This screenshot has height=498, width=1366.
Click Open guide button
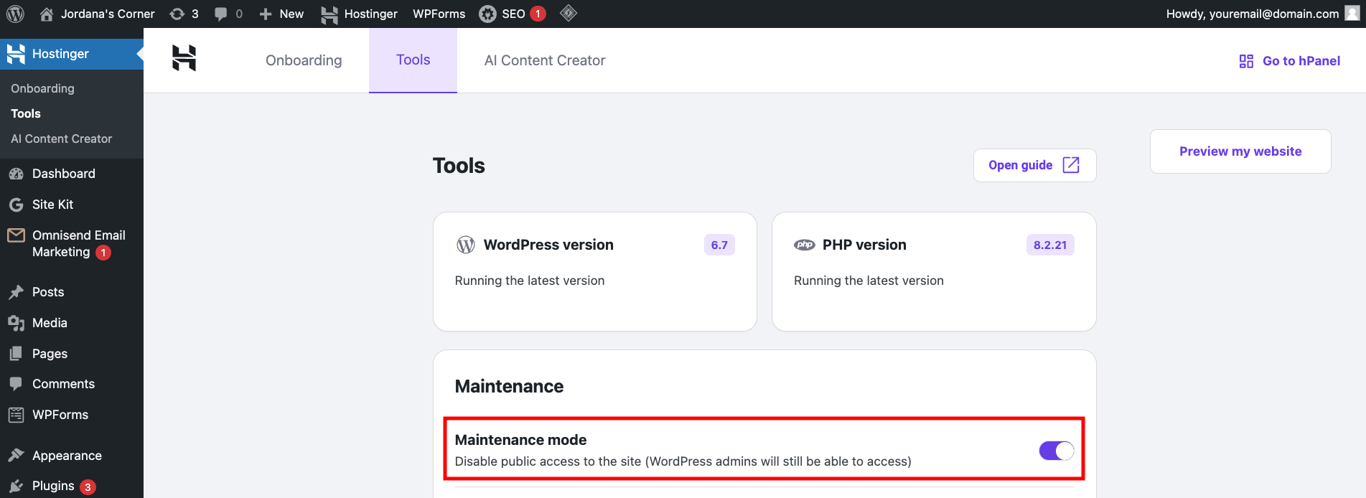(x=1035, y=165)
